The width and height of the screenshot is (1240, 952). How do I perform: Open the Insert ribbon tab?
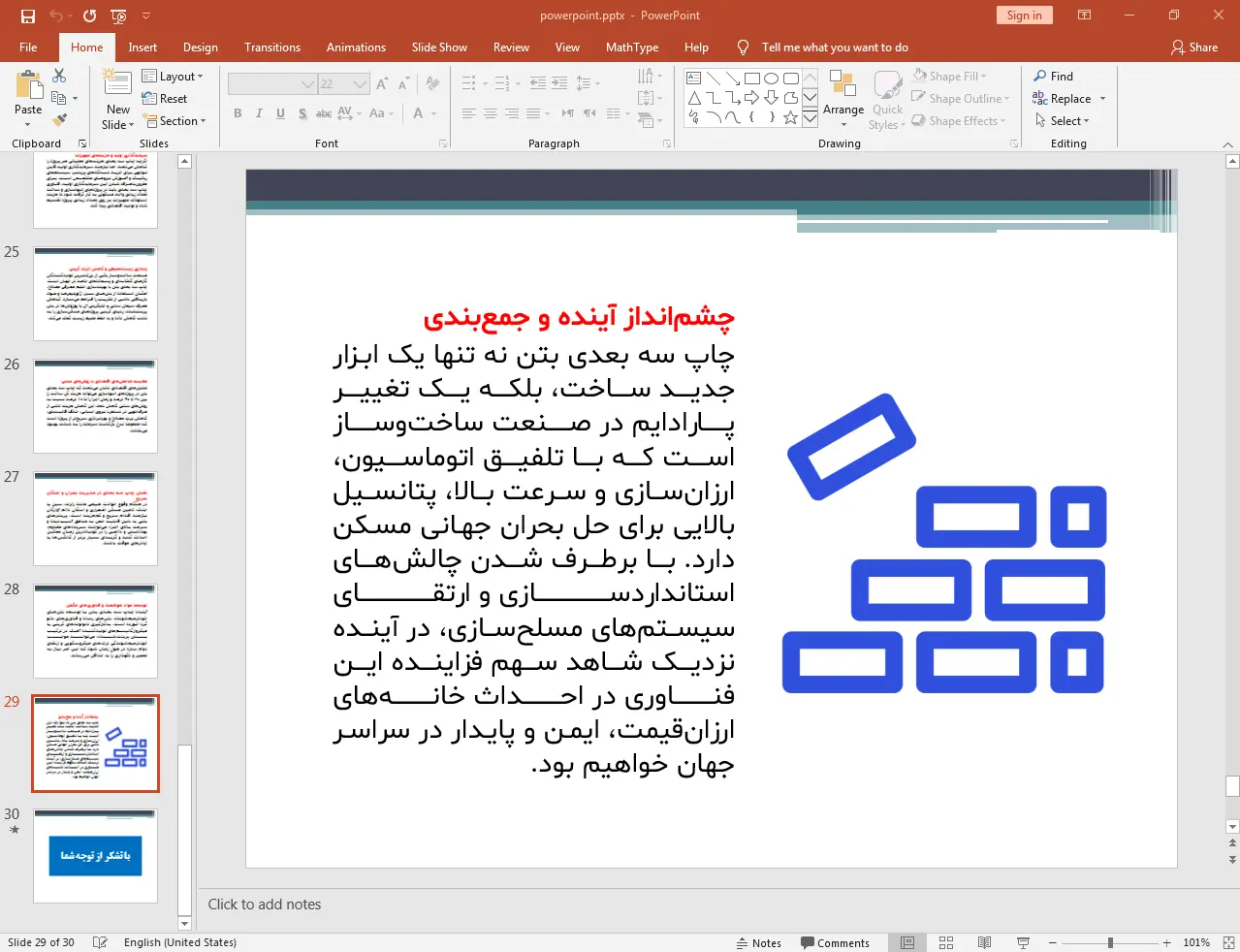143,48
